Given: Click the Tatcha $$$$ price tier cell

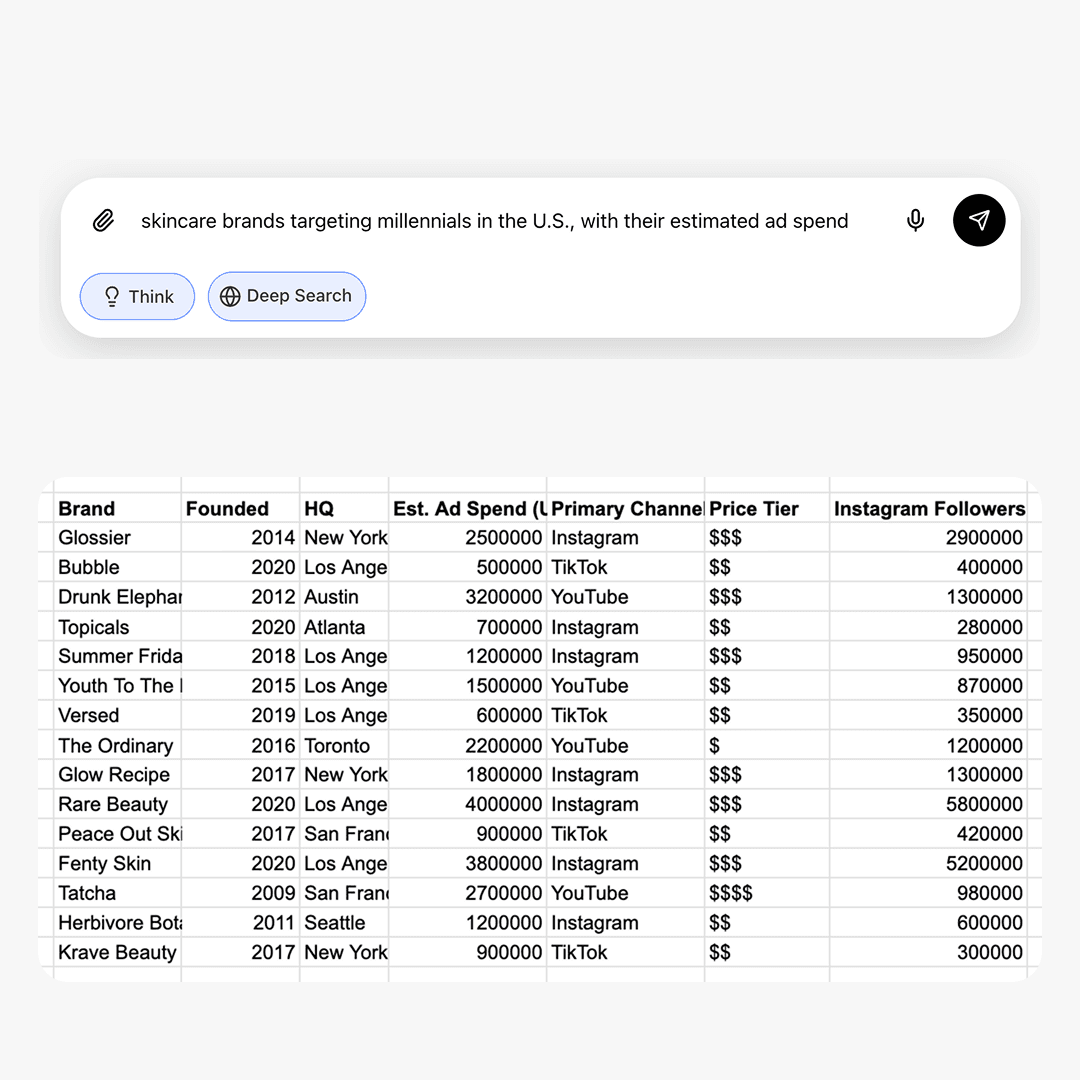Looking at the screenshot, I should [767, 894].
